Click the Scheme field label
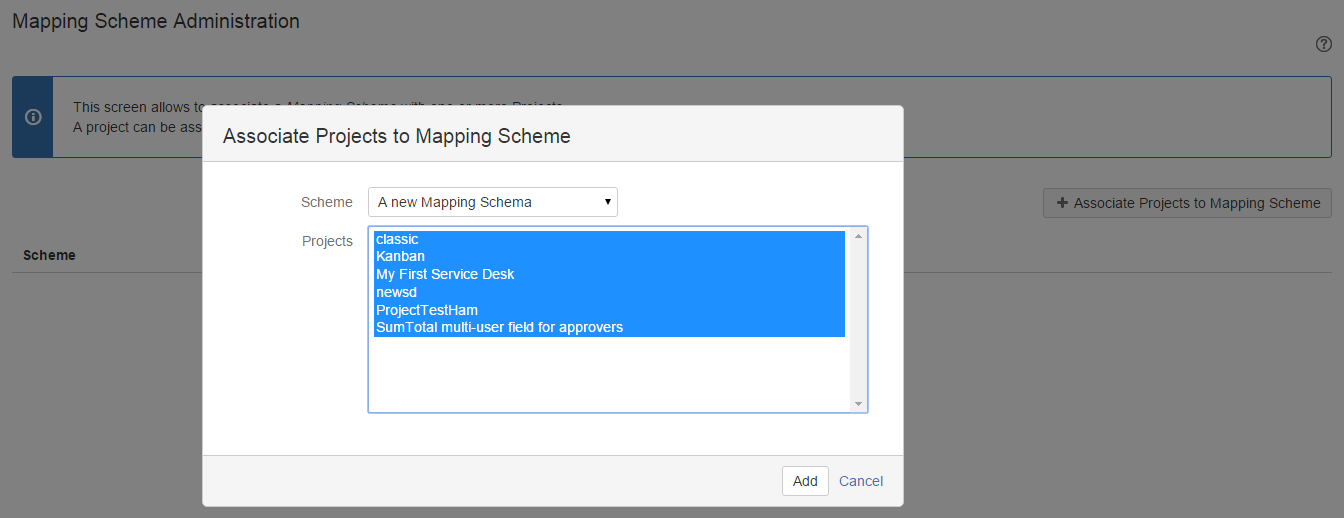 (x=326, y=202)
